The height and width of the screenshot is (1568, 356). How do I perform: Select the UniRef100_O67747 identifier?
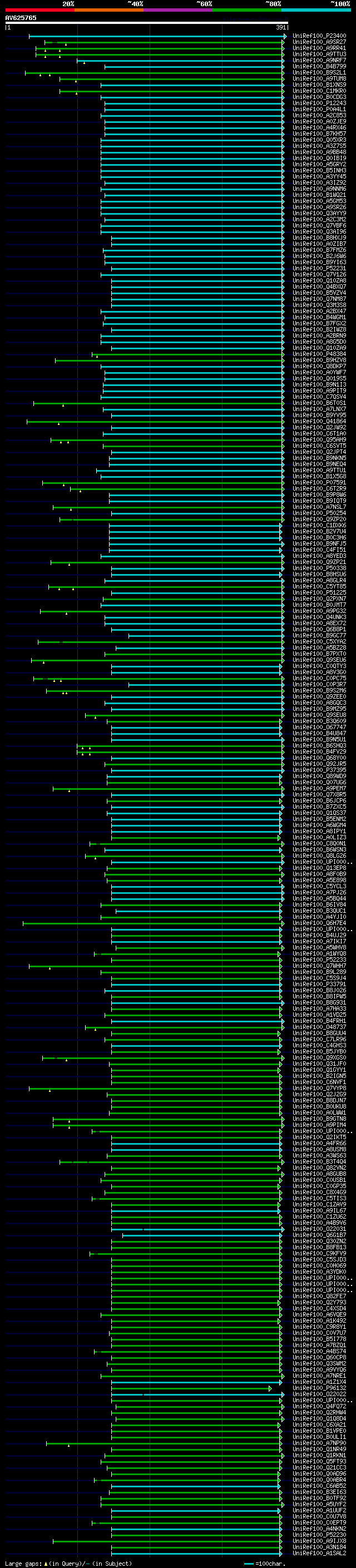[319, 728]
